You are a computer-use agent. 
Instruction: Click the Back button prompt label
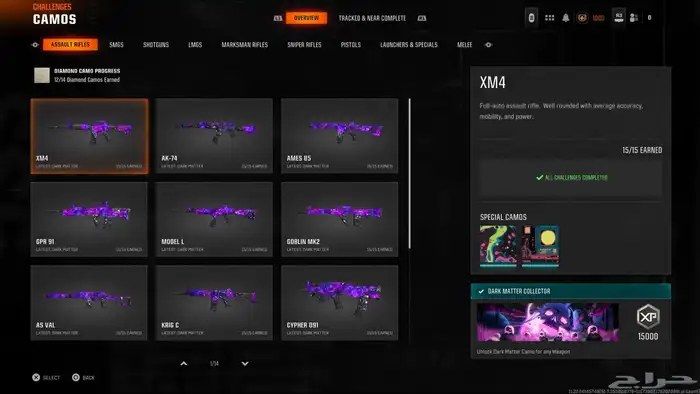click(88, 378)
